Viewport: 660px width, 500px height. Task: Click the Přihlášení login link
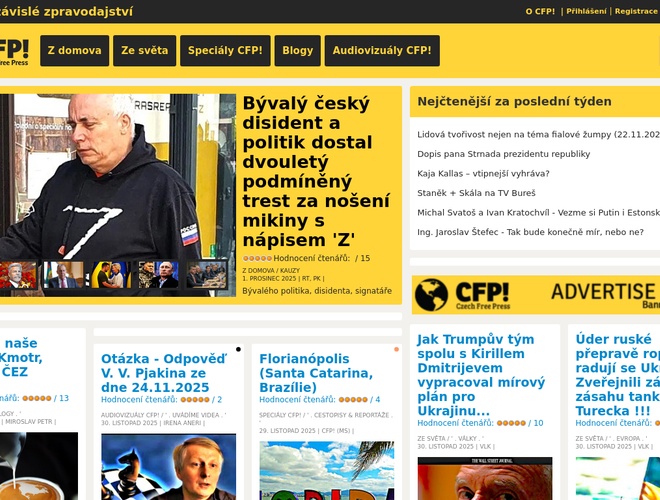click(x=586, y=11)
